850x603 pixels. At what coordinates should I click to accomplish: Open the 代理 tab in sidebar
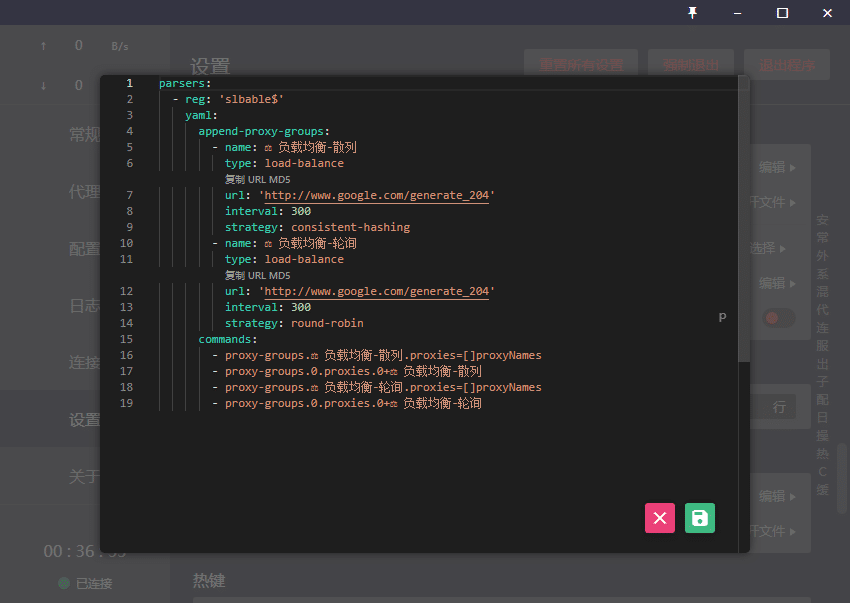84,192
